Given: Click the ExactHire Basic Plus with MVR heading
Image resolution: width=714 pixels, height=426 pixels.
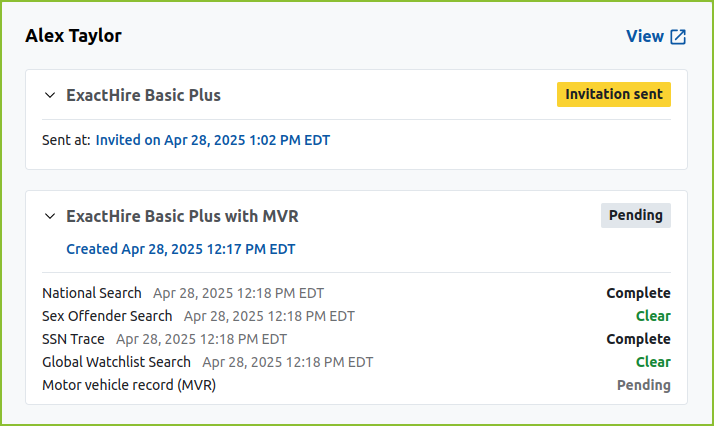Looking at the screenshot, I should point(182,216).
